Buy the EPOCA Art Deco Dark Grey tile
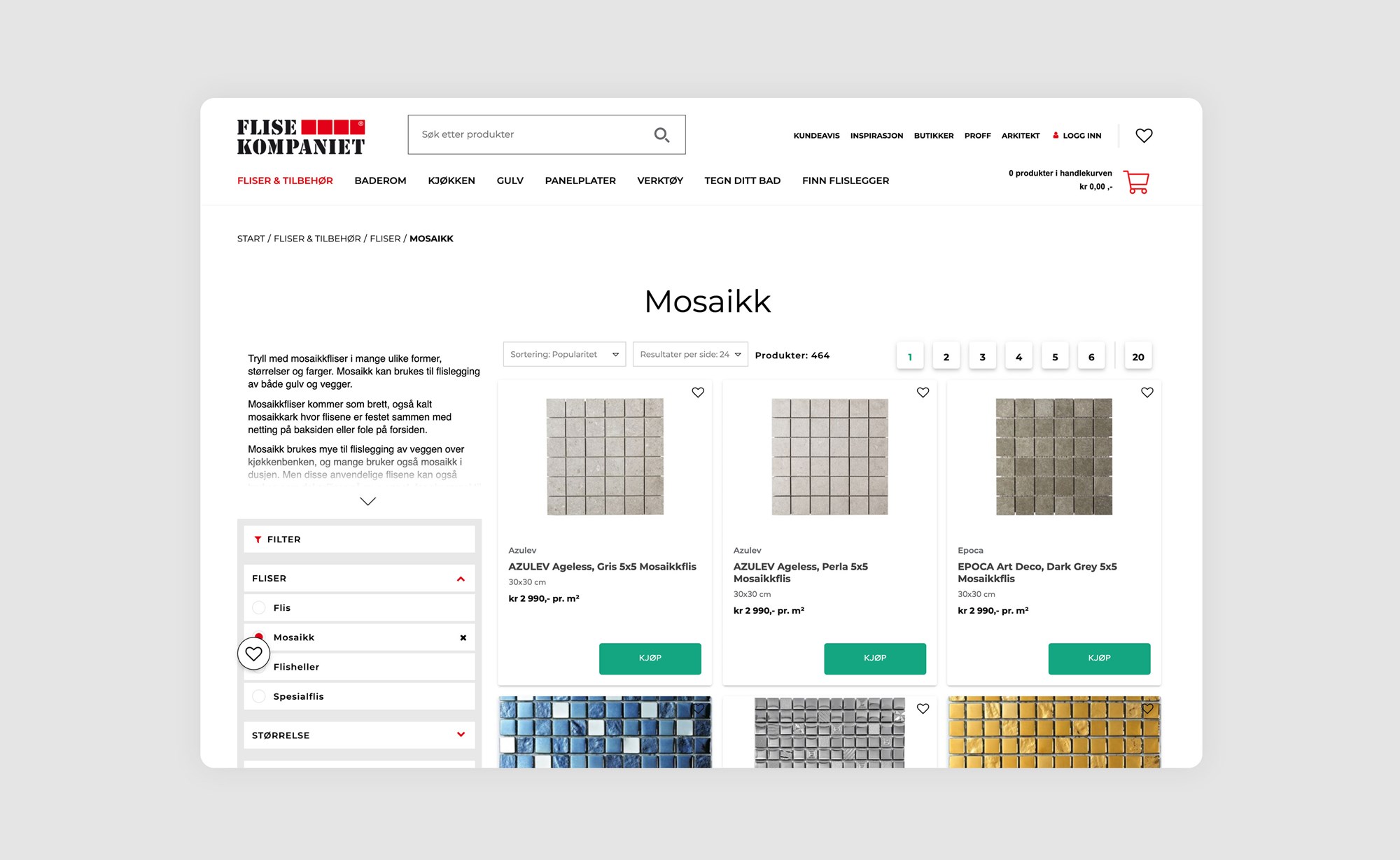1400x860 pixels. click(1099, 658)
